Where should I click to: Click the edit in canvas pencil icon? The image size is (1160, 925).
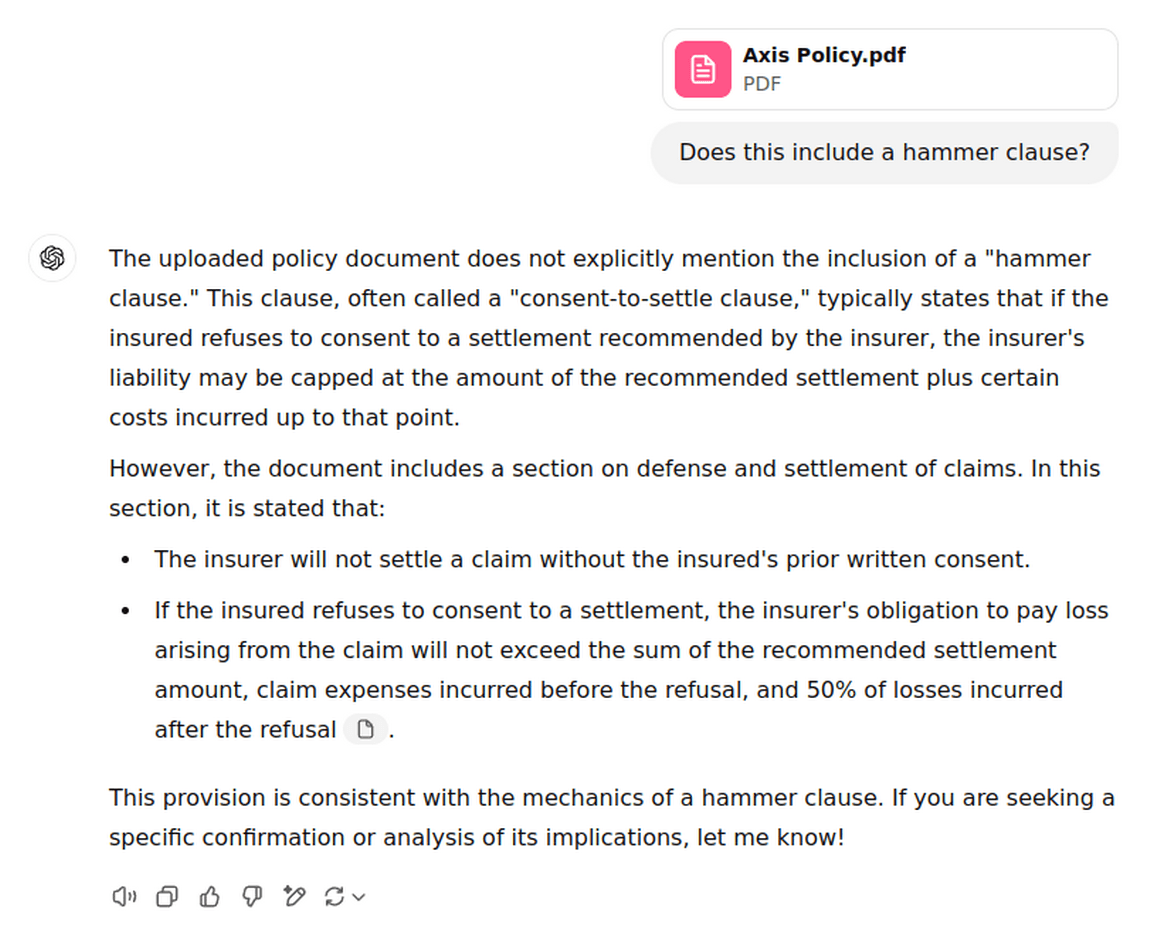coord(294,897)
